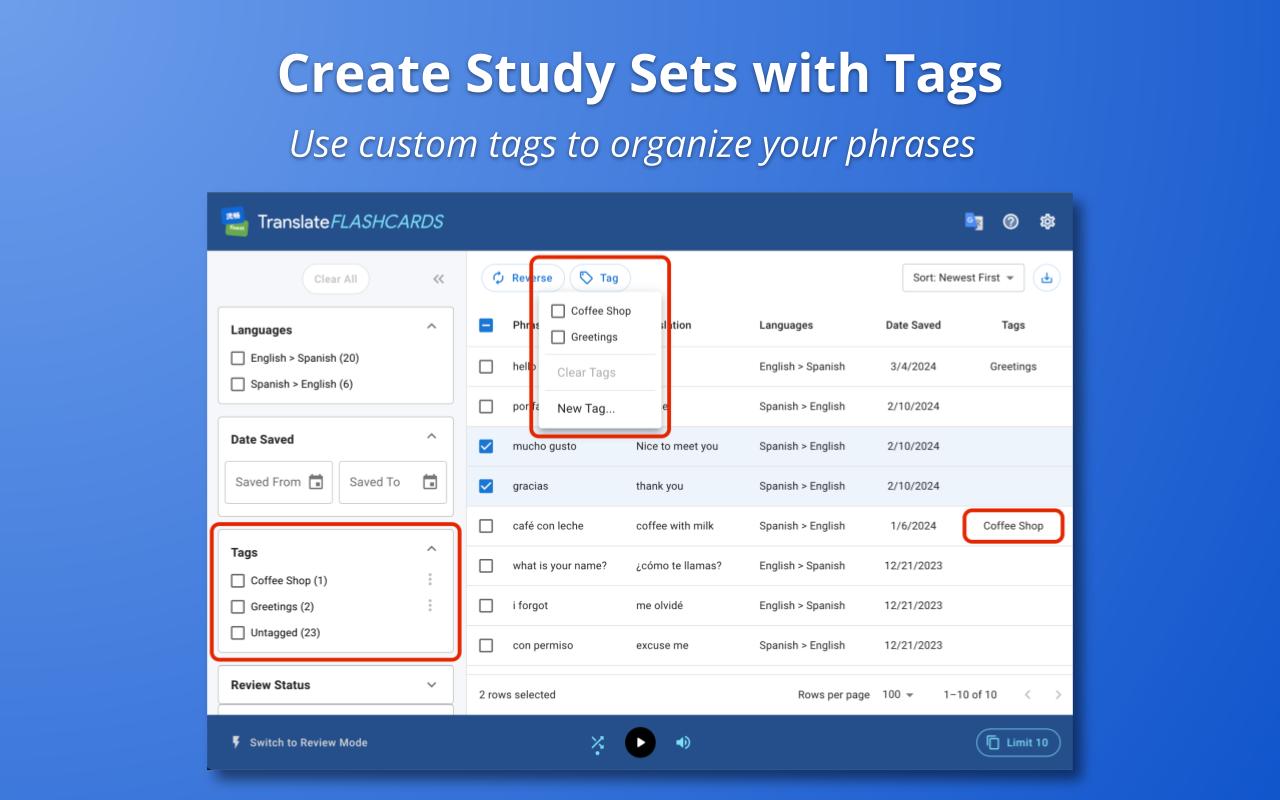Image resolution: width=1280 pixels, height=800 pixels.
Task: Check the café con leche row checkbox
Action: coord(486,526)
